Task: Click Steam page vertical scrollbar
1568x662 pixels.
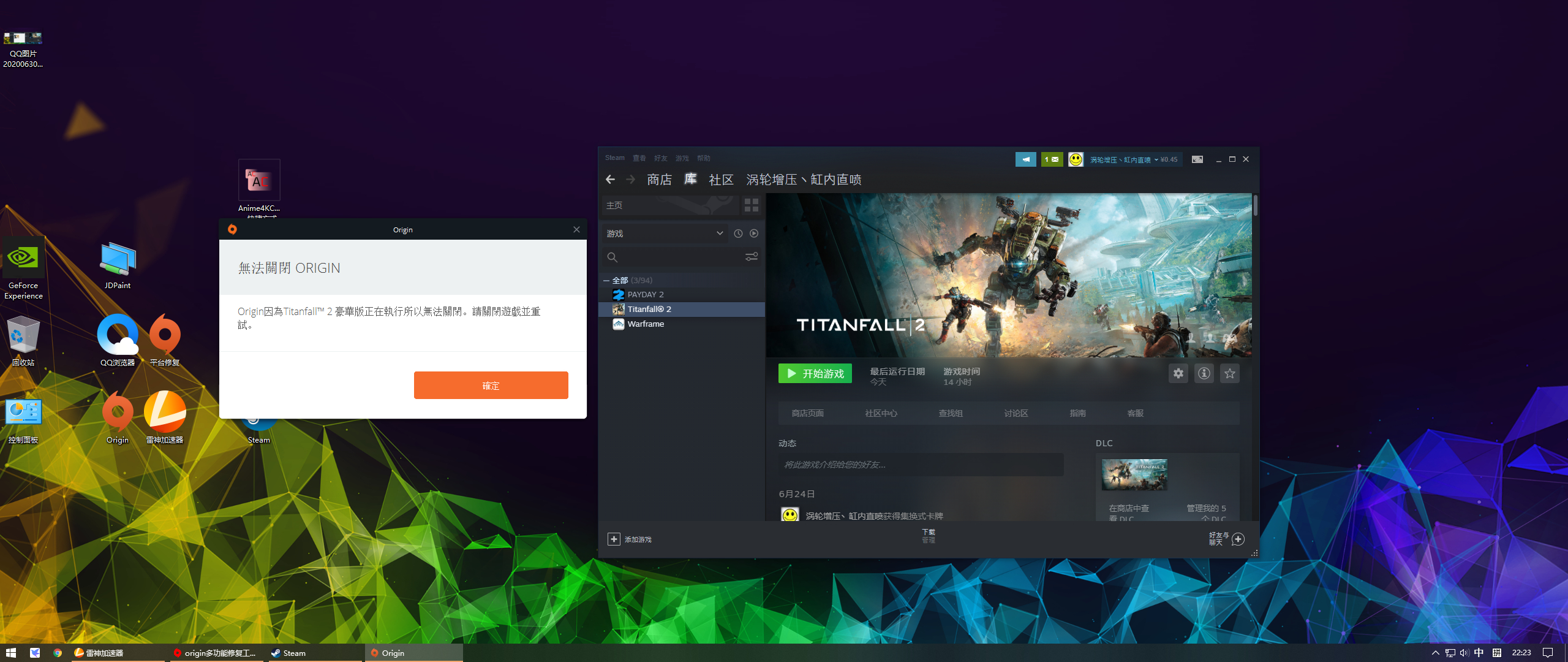Action: (1255, 205)
